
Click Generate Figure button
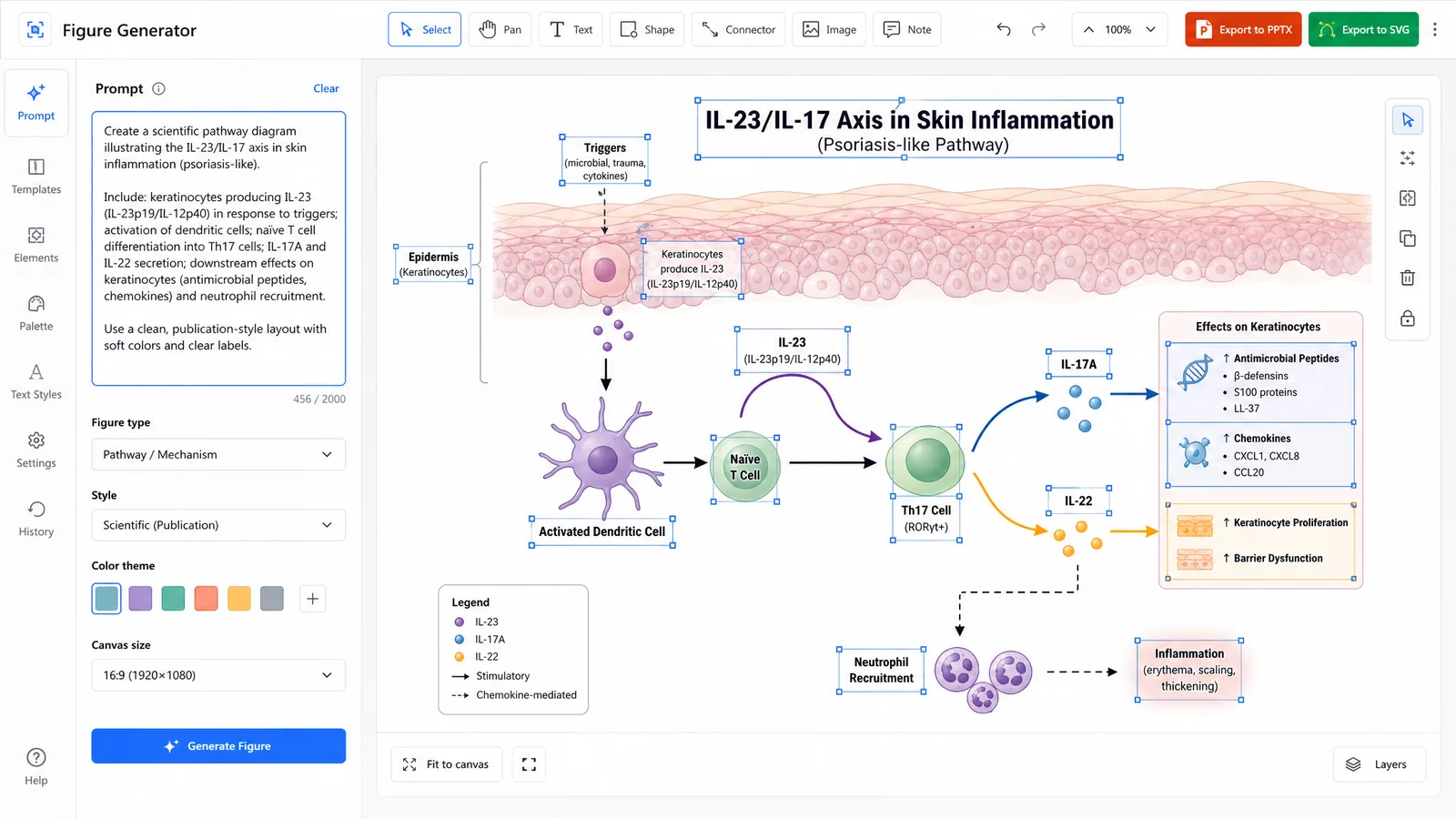click(218, 746)
